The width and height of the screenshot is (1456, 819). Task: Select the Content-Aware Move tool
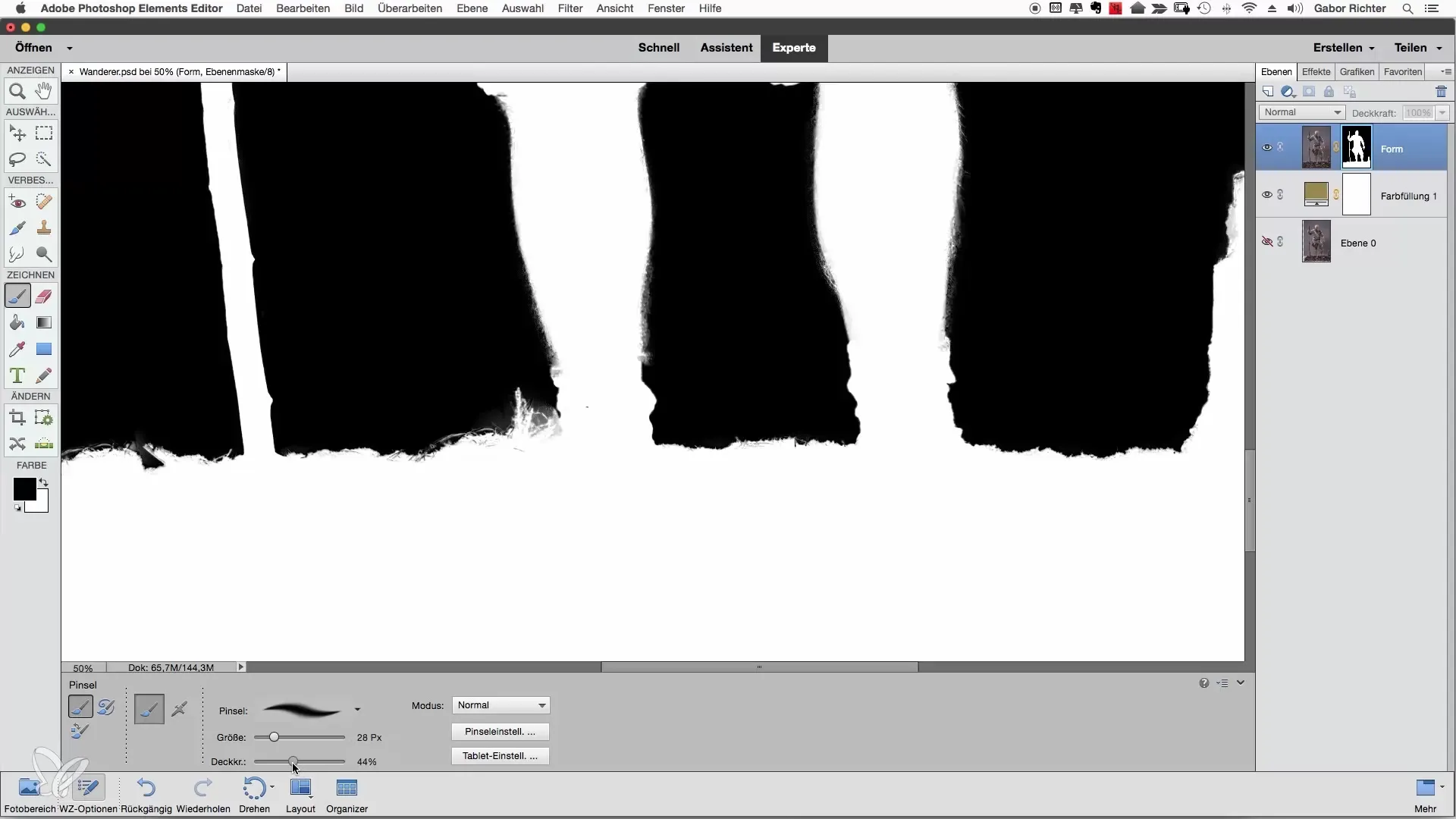17,444
